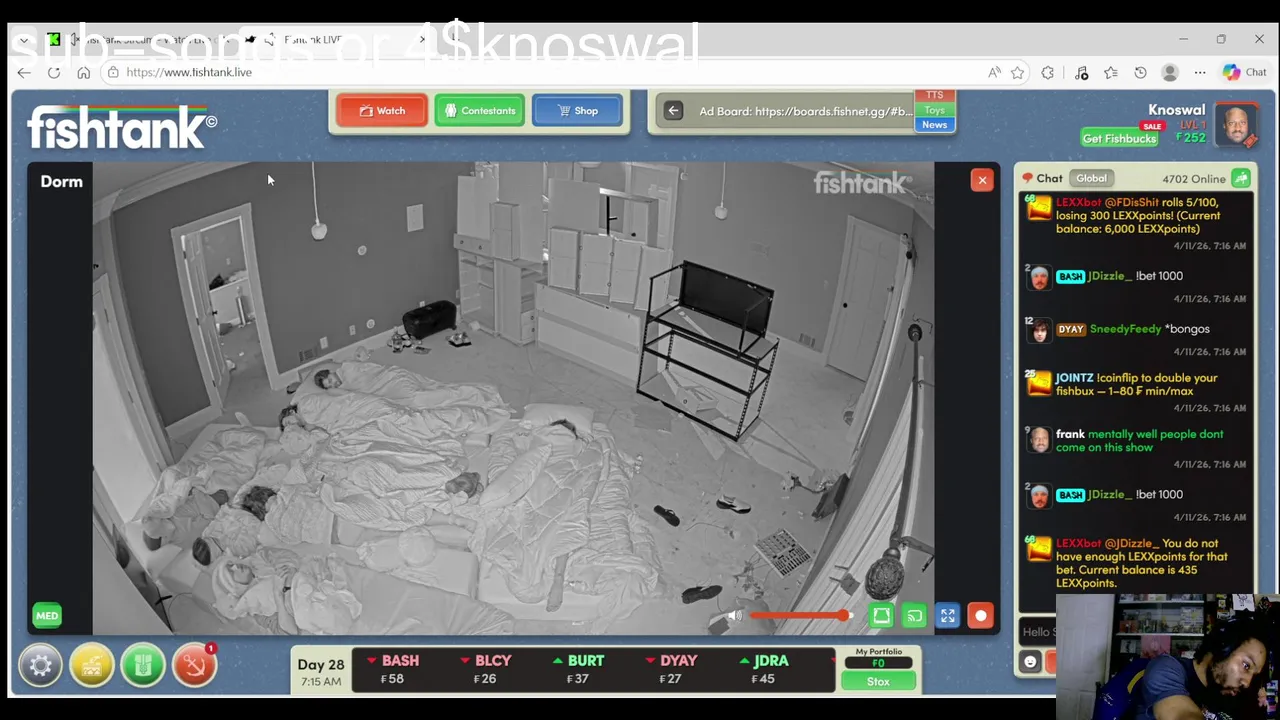1280x720 pixels.
Task: Open Knoswal profile avatar
Action: click(1237, 126)
